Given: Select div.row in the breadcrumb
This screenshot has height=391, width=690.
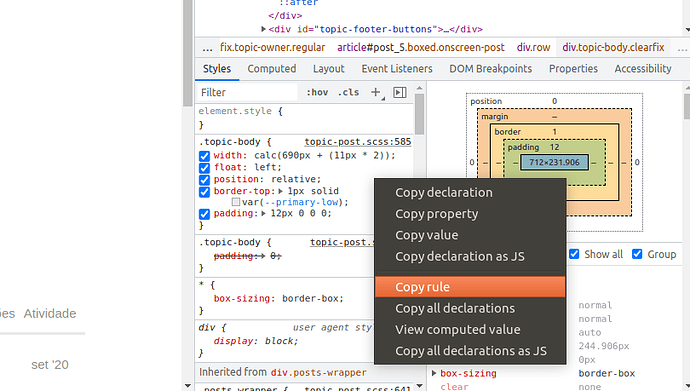Looking at the screenshot, I should [x=533, y=48].
